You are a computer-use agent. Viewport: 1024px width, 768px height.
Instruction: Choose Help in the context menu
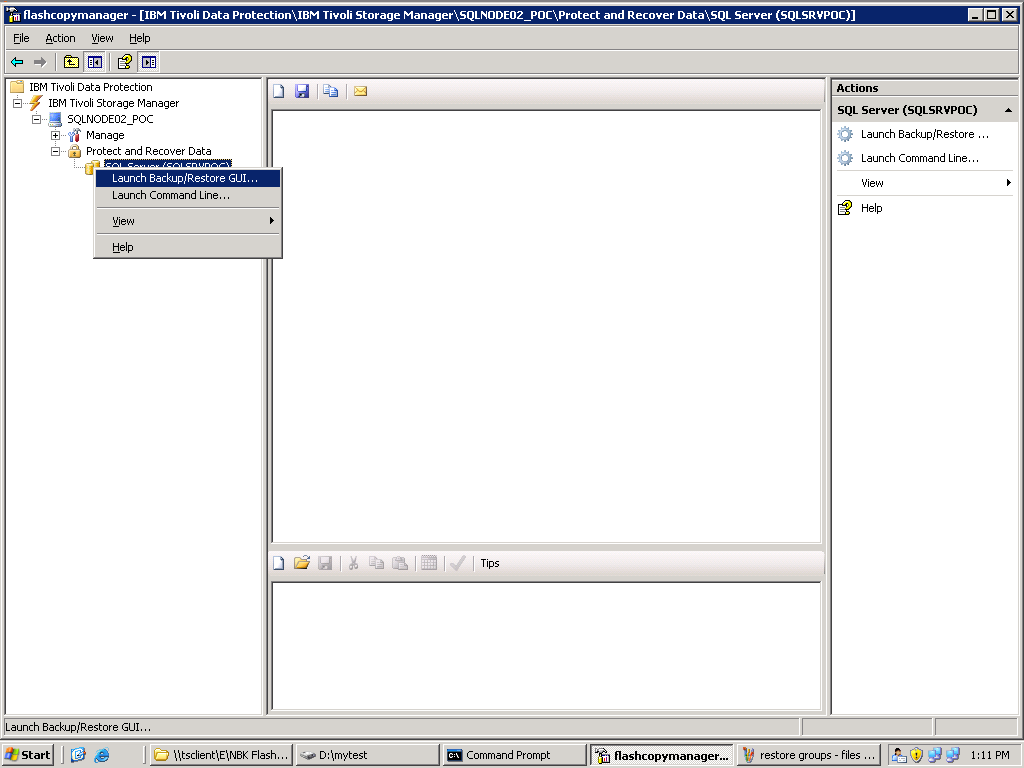(188, 247)
